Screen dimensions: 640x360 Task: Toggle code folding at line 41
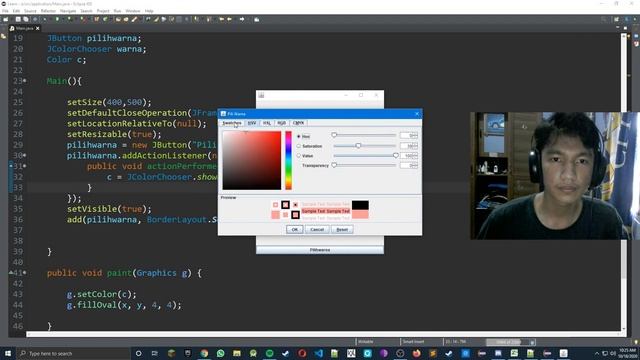pyautogui.click(x=25, y=273)
